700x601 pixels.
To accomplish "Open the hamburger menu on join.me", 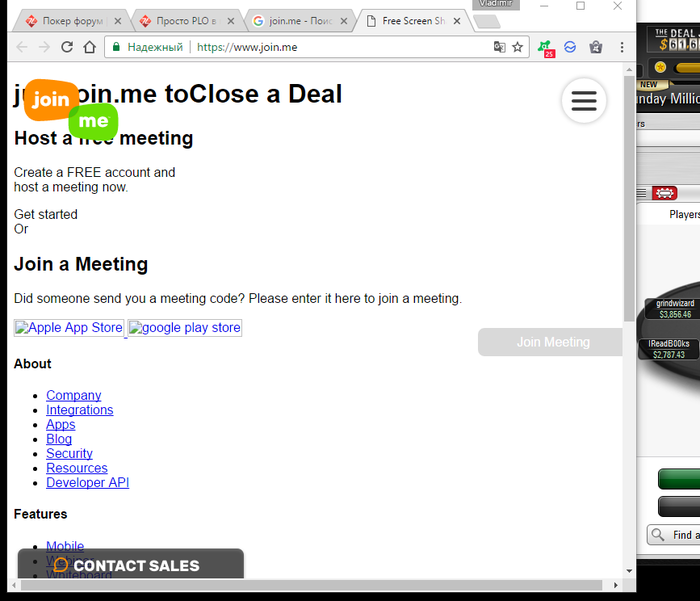I will tap(584, 101).
